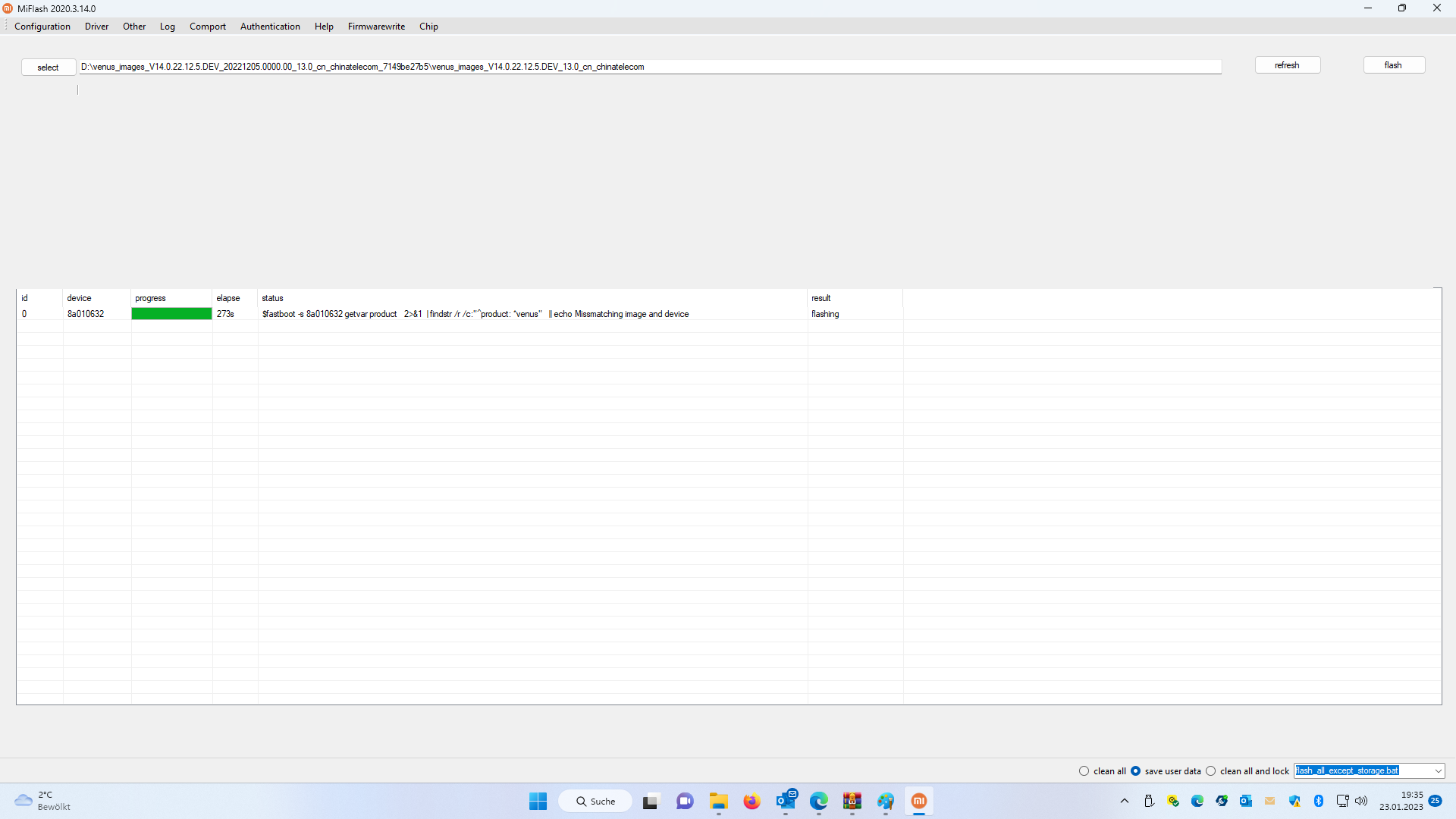The height and width of the screenshot is (819, 1456).
Task: Click the green progress bar for device
Action: coord(171,314)
